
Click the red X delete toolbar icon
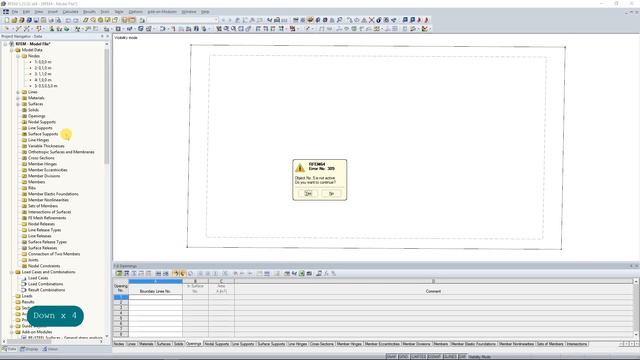(x=371, y=20)
